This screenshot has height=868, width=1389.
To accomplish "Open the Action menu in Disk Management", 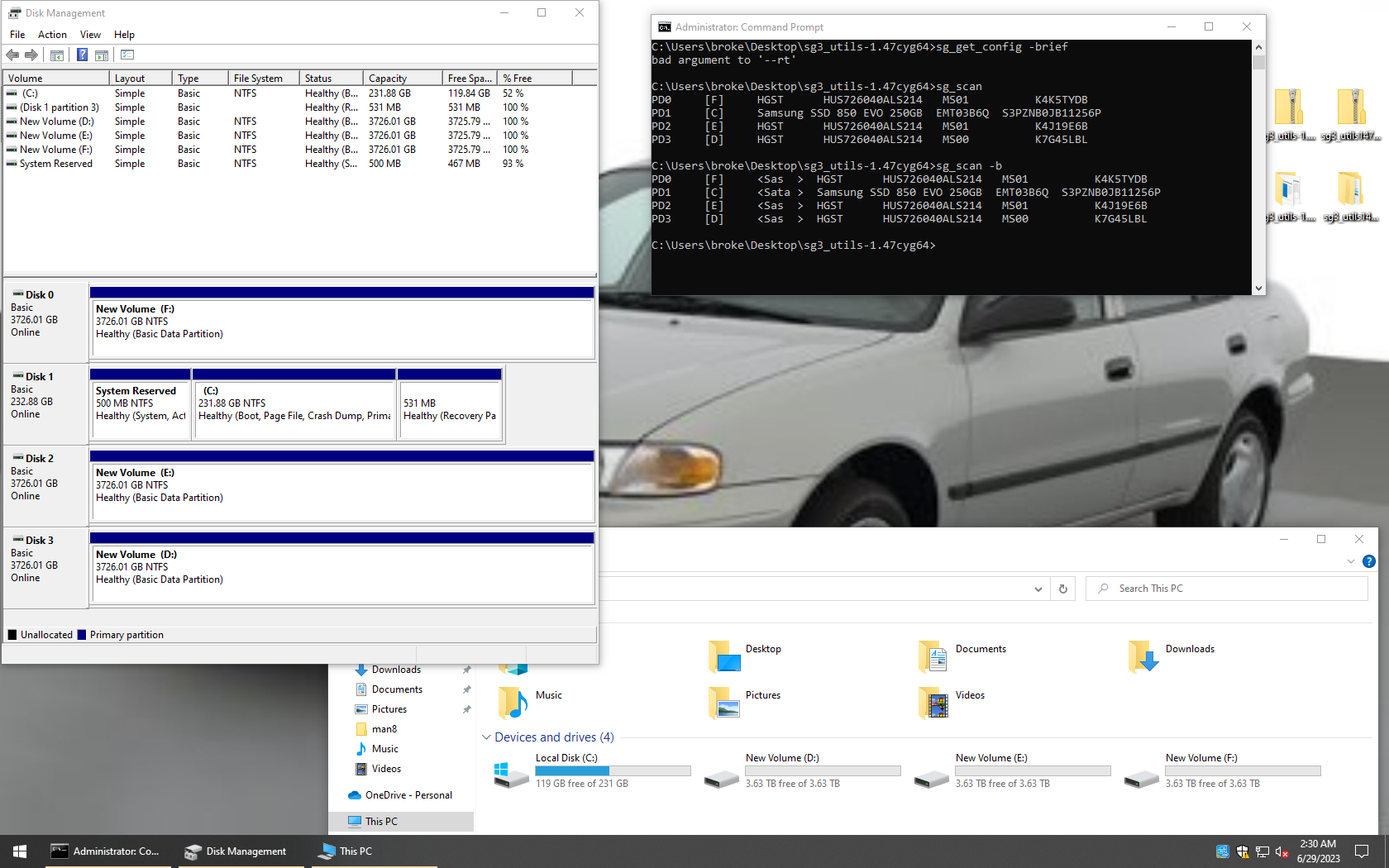I will coord(52,35).
